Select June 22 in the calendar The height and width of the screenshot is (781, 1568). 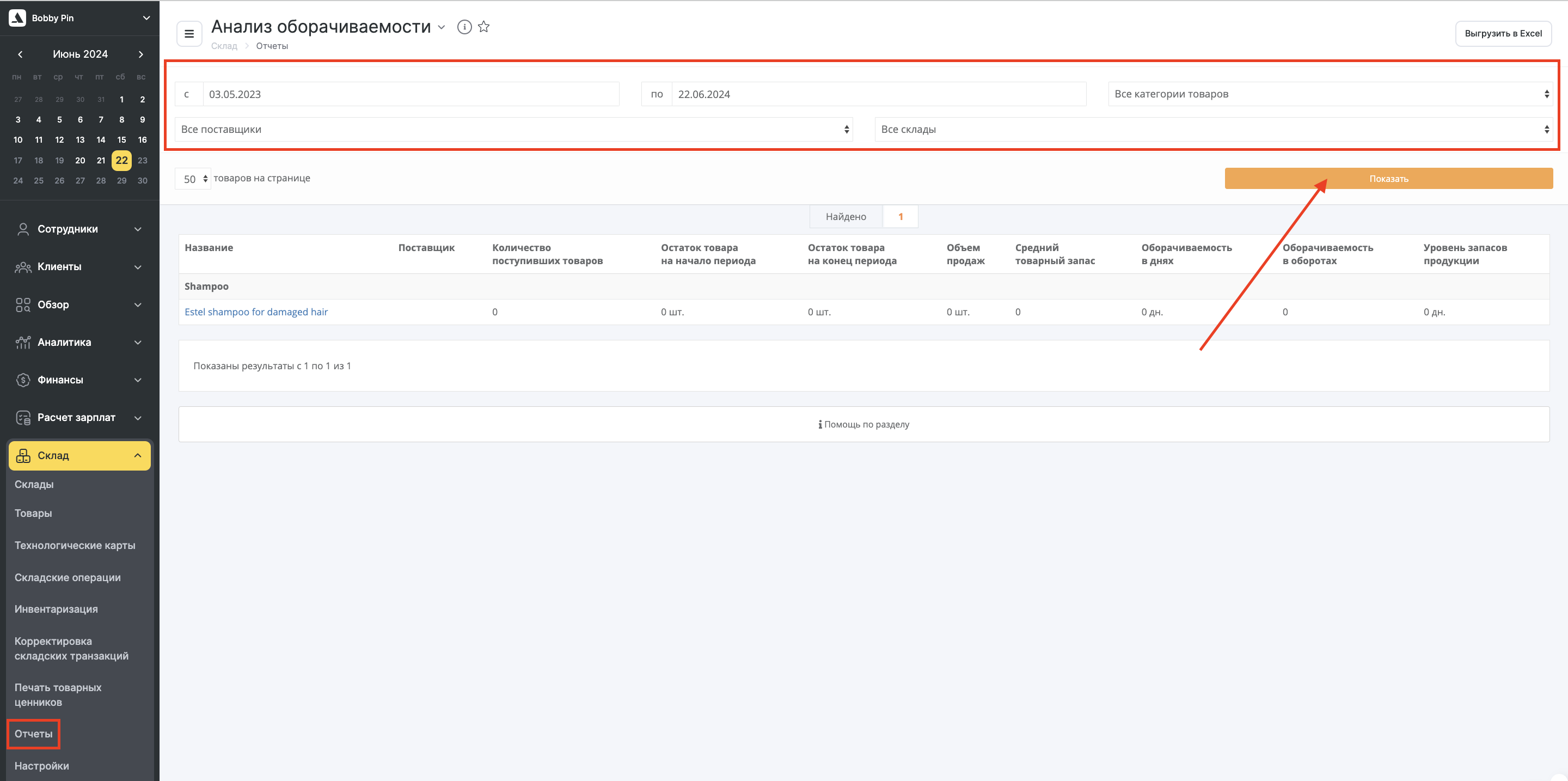click(x=122, y=160)
